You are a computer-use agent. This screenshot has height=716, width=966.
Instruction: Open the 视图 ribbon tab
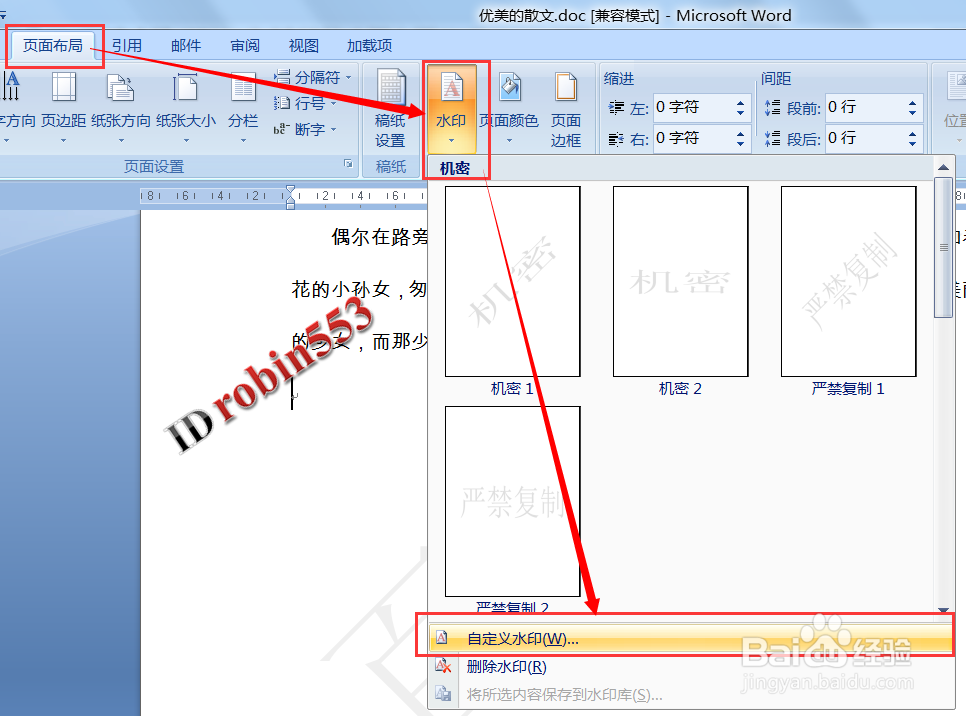pyautogui.click(x=302, y=45)
